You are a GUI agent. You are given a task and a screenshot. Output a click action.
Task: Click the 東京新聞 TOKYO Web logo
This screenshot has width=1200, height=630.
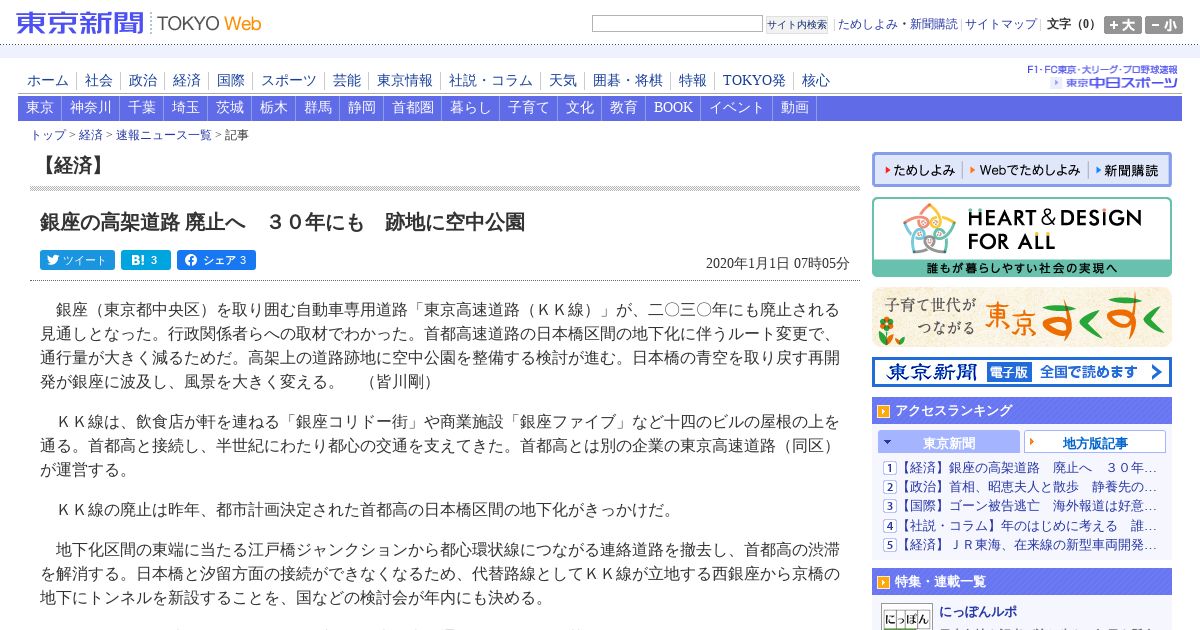pyautogui.click(x=138, y=23)
